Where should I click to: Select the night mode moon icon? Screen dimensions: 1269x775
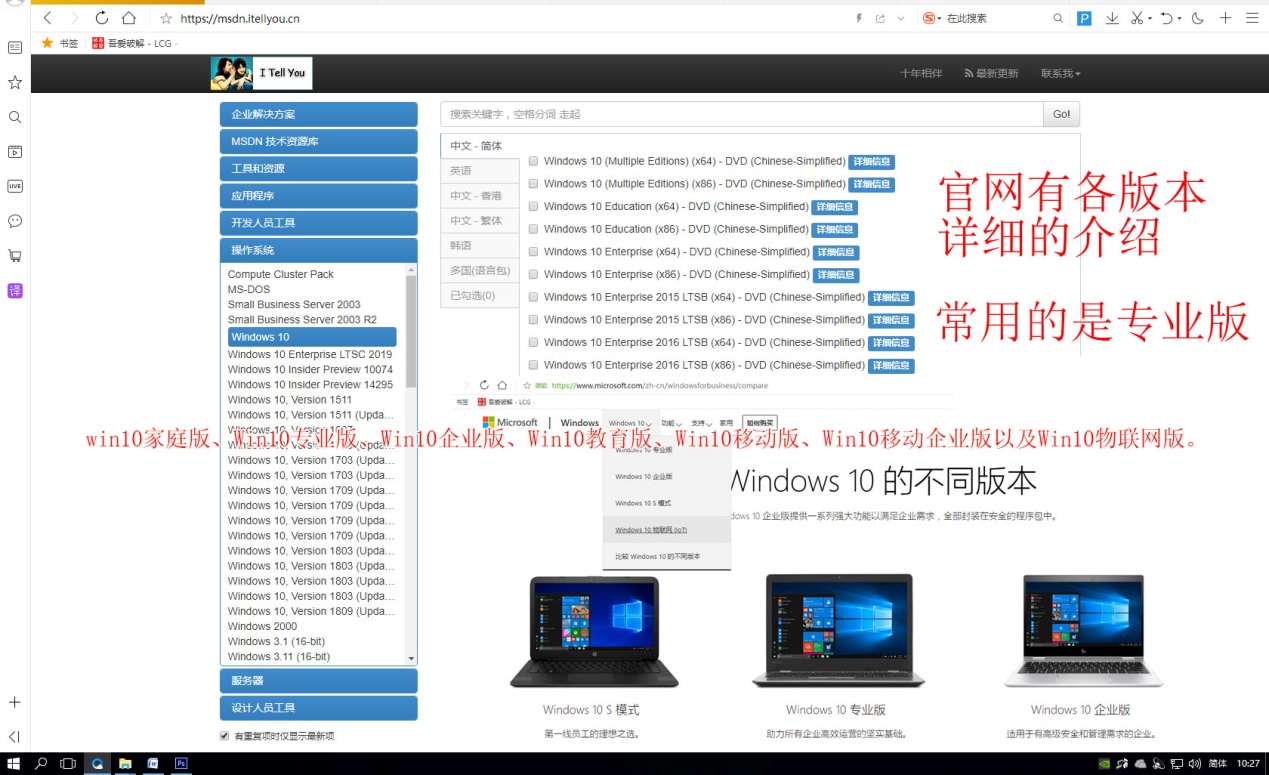pyautogui.click(x=1197, y=18)
